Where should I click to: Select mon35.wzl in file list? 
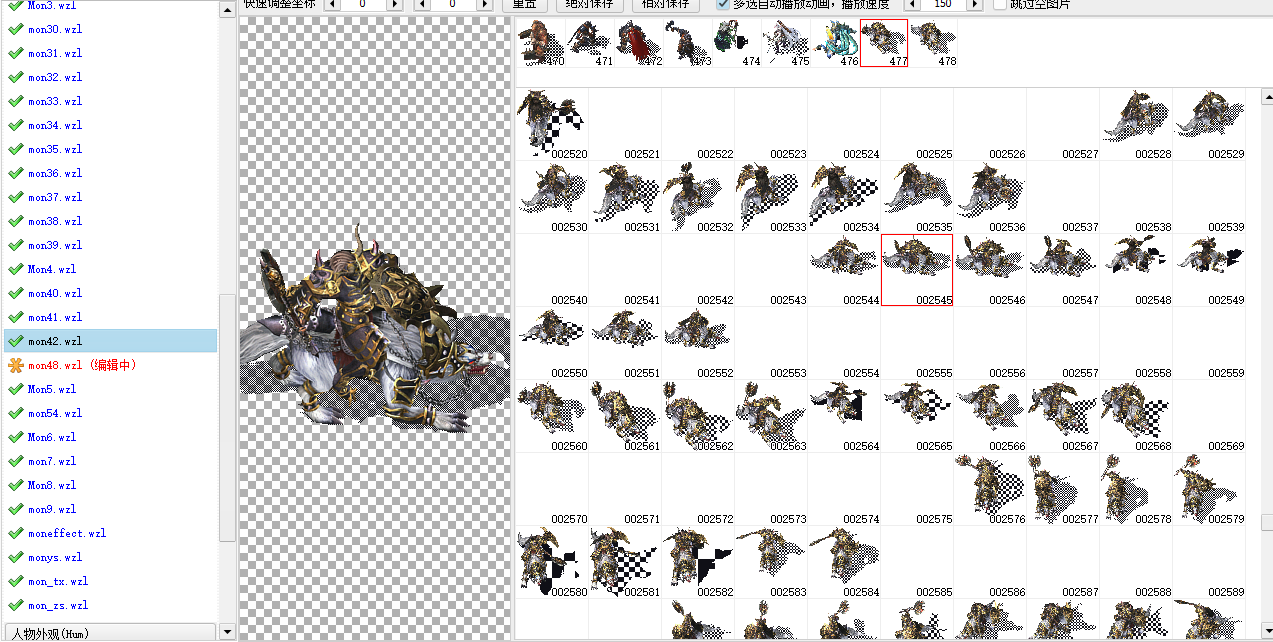55,149
